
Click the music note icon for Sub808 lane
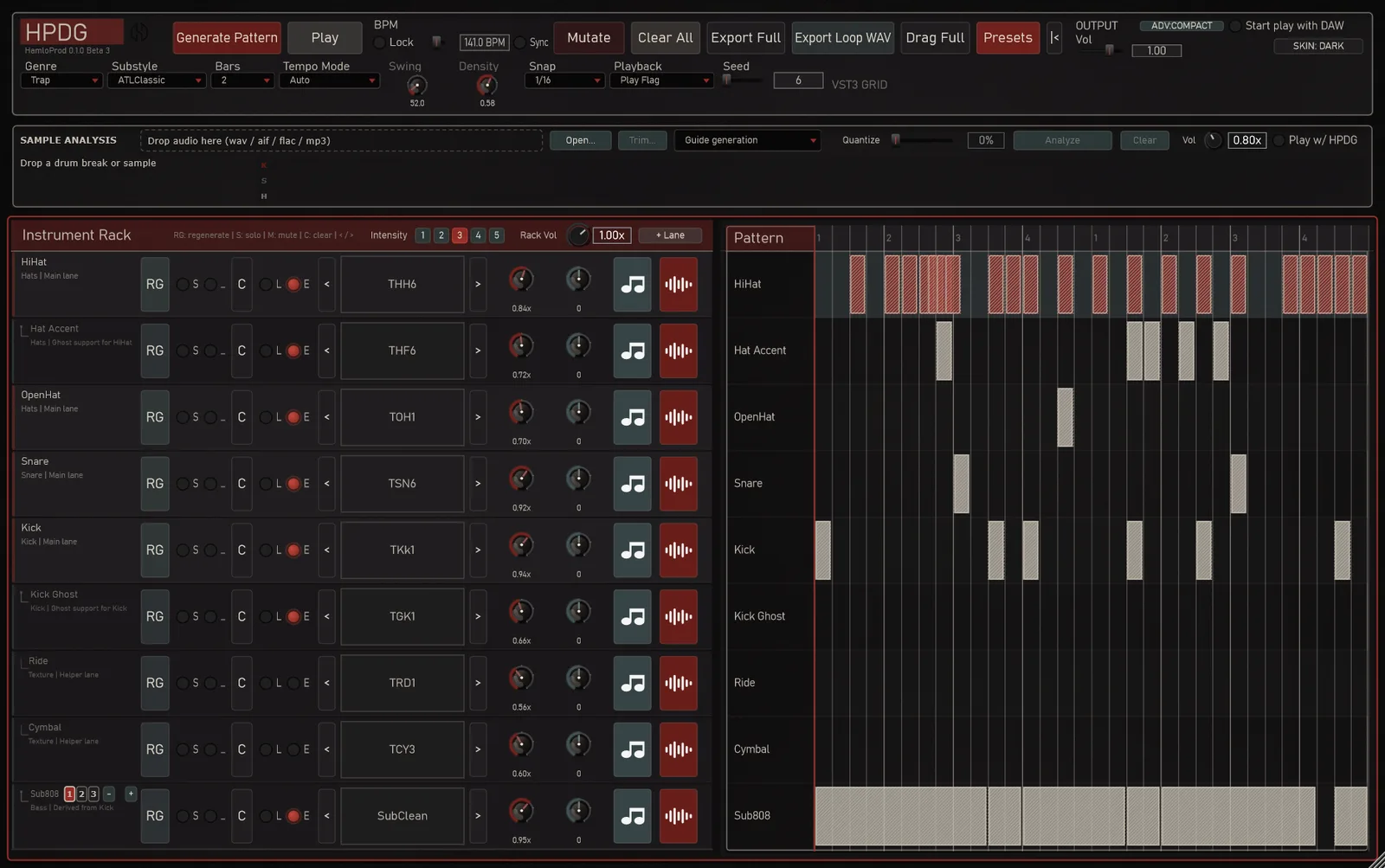point(632,816)
